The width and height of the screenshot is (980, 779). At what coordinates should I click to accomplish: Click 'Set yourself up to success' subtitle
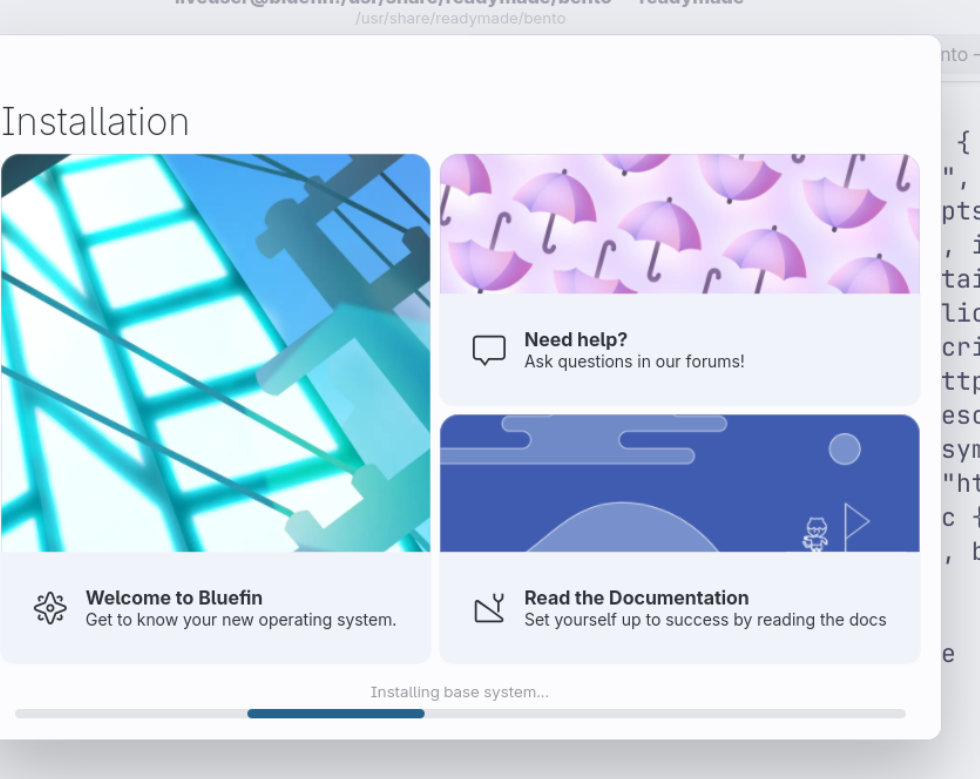[705, 620]
